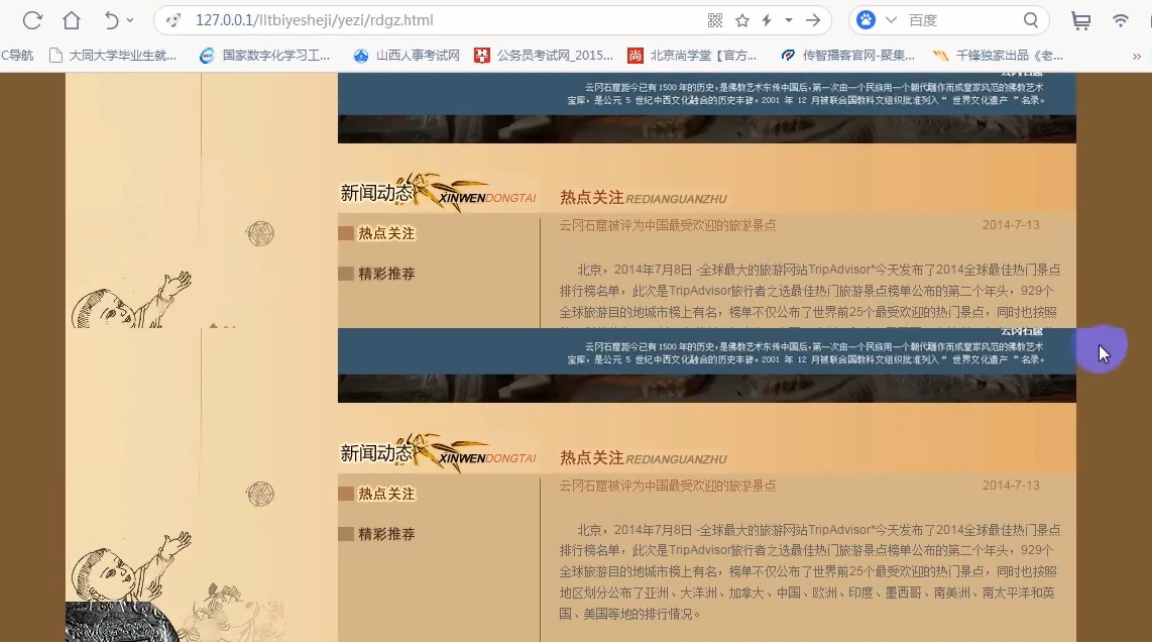This screenshot has width=1152, height=642.
Task: Select 热点关注 menu in lower news block
Action: 386,494
